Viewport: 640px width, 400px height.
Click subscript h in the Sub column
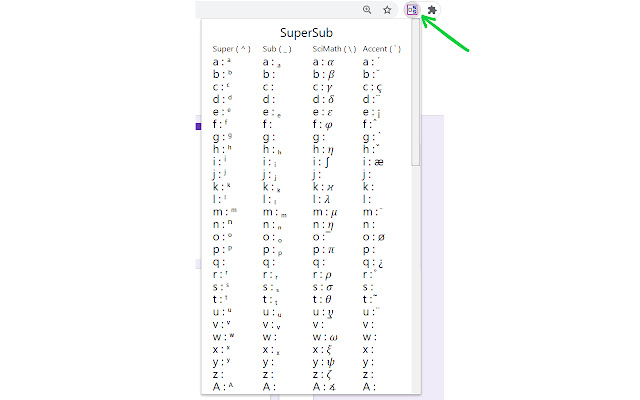279,152
